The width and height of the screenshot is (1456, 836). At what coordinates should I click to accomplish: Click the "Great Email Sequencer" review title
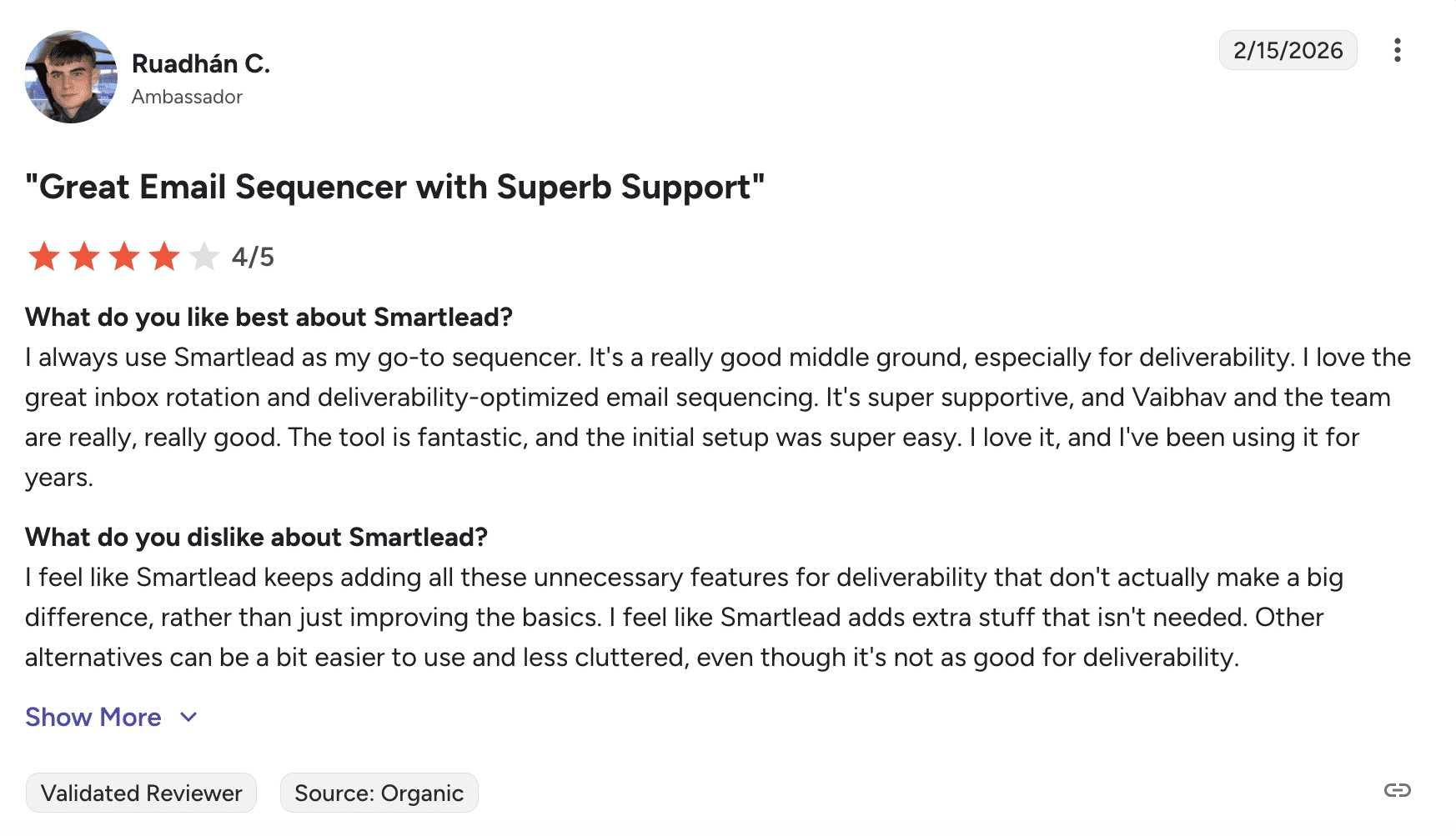394,188
